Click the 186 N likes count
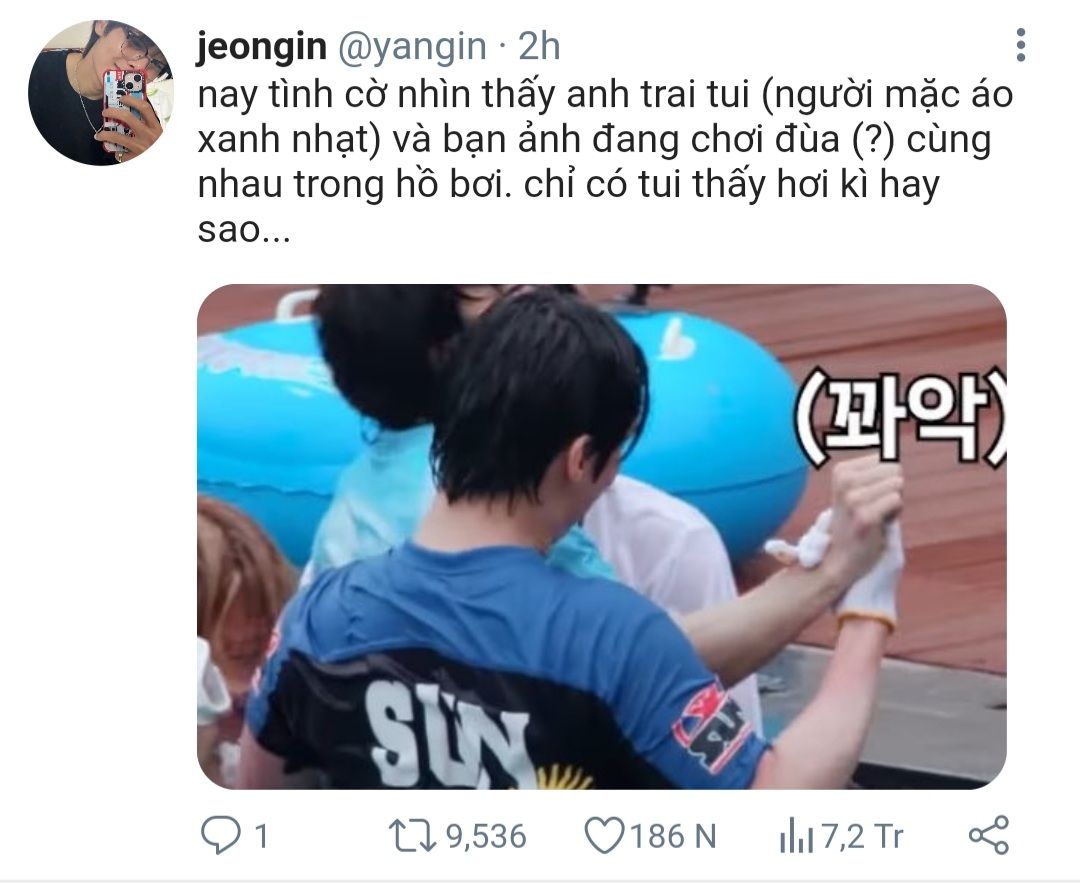 673,836
